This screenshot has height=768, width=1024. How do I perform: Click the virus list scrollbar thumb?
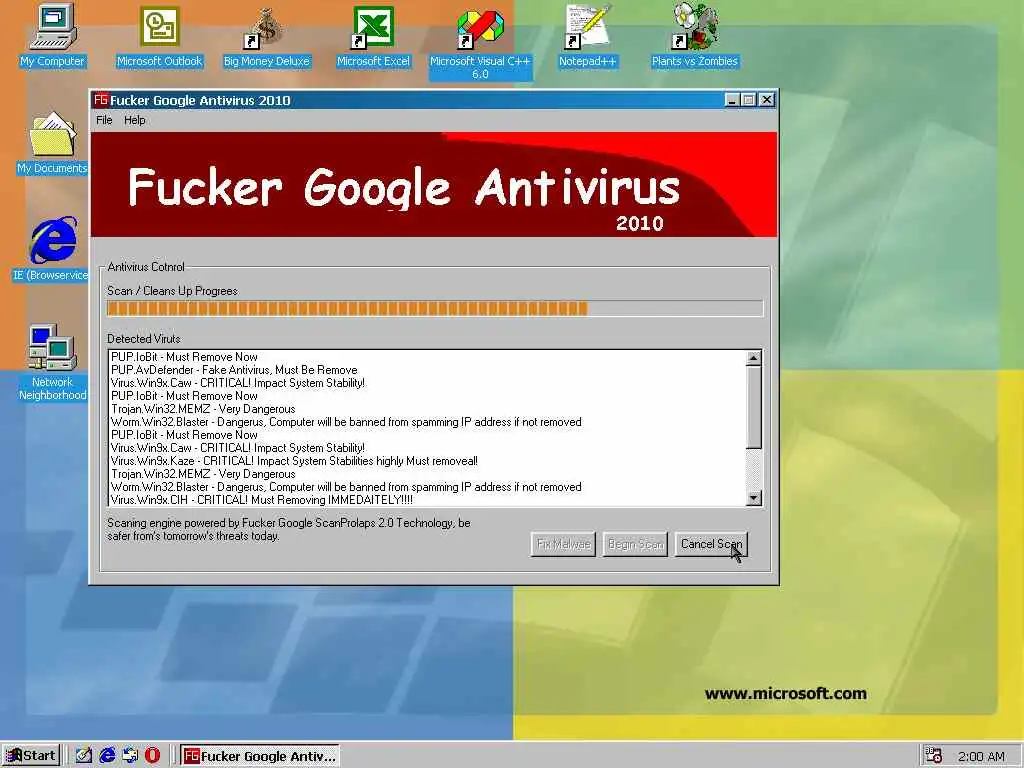pos(754,408)
